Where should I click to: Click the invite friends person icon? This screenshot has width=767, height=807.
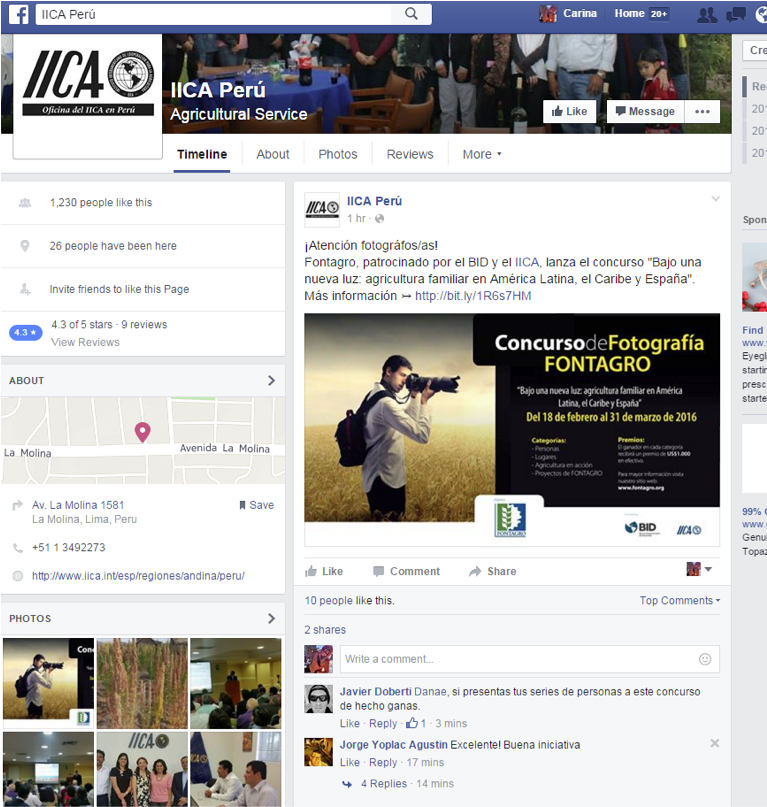coord(25,289)
